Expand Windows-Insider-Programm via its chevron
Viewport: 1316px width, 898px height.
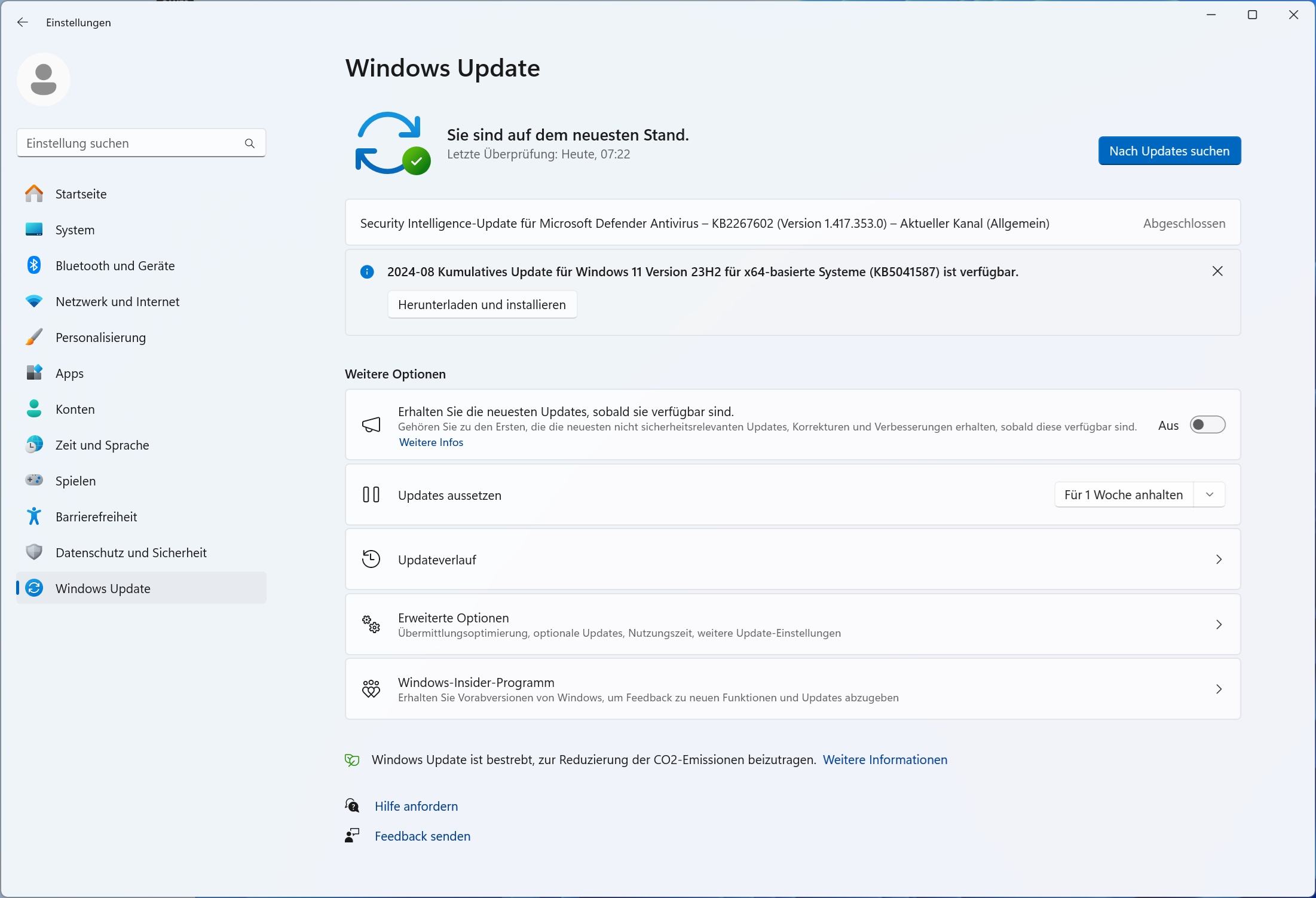click(x=1219, y=689)
